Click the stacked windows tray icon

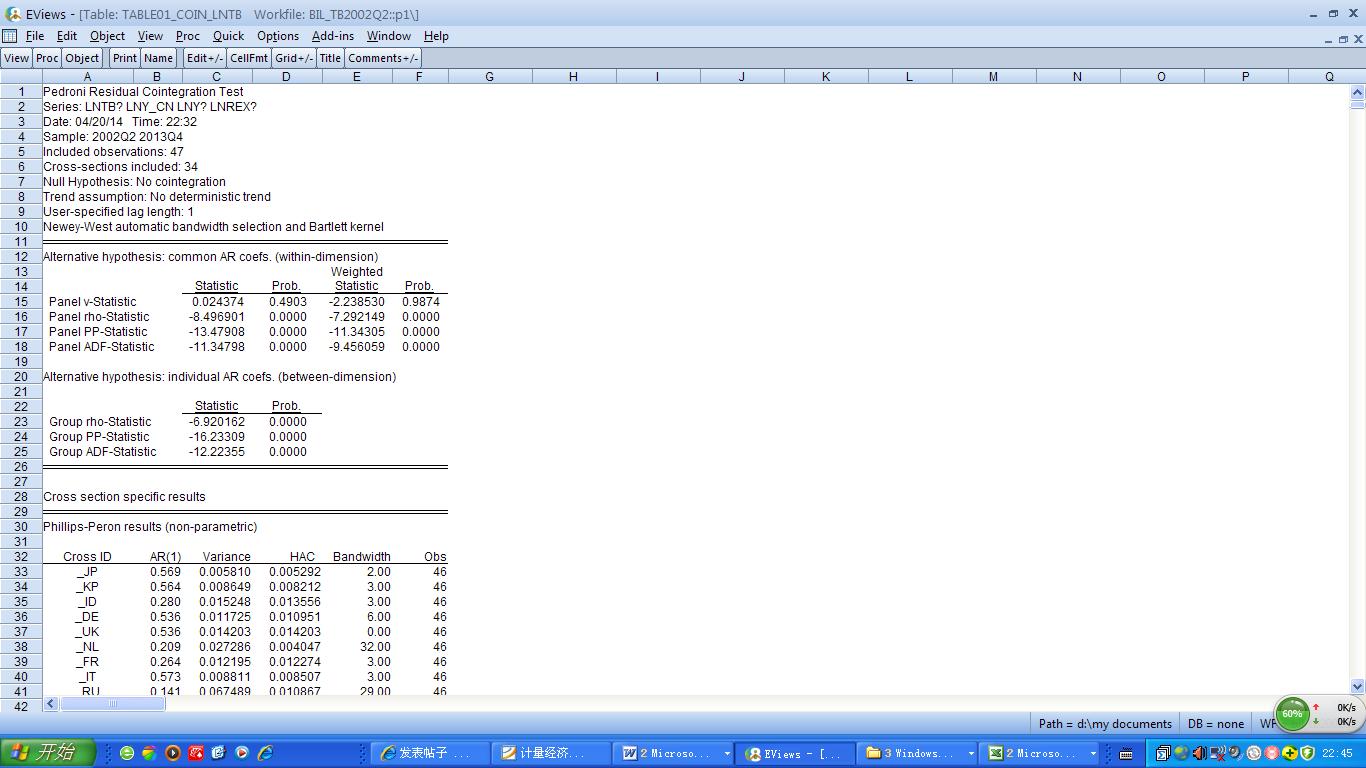1163,753
